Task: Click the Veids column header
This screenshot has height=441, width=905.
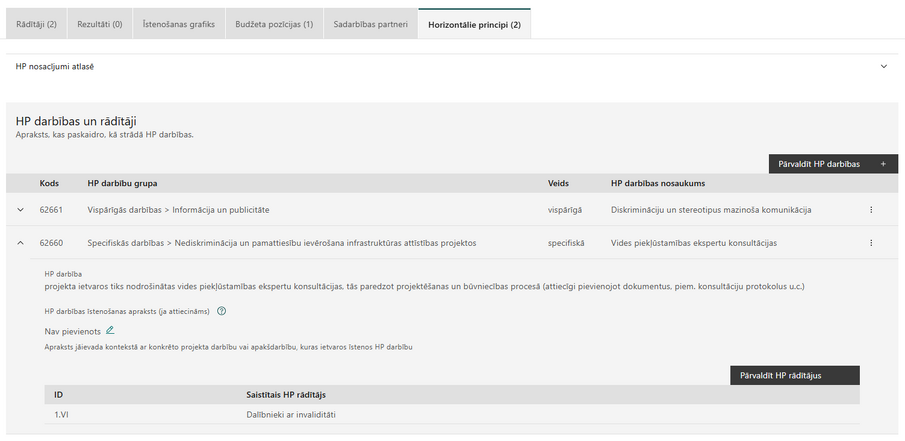Action: [558, 183]
